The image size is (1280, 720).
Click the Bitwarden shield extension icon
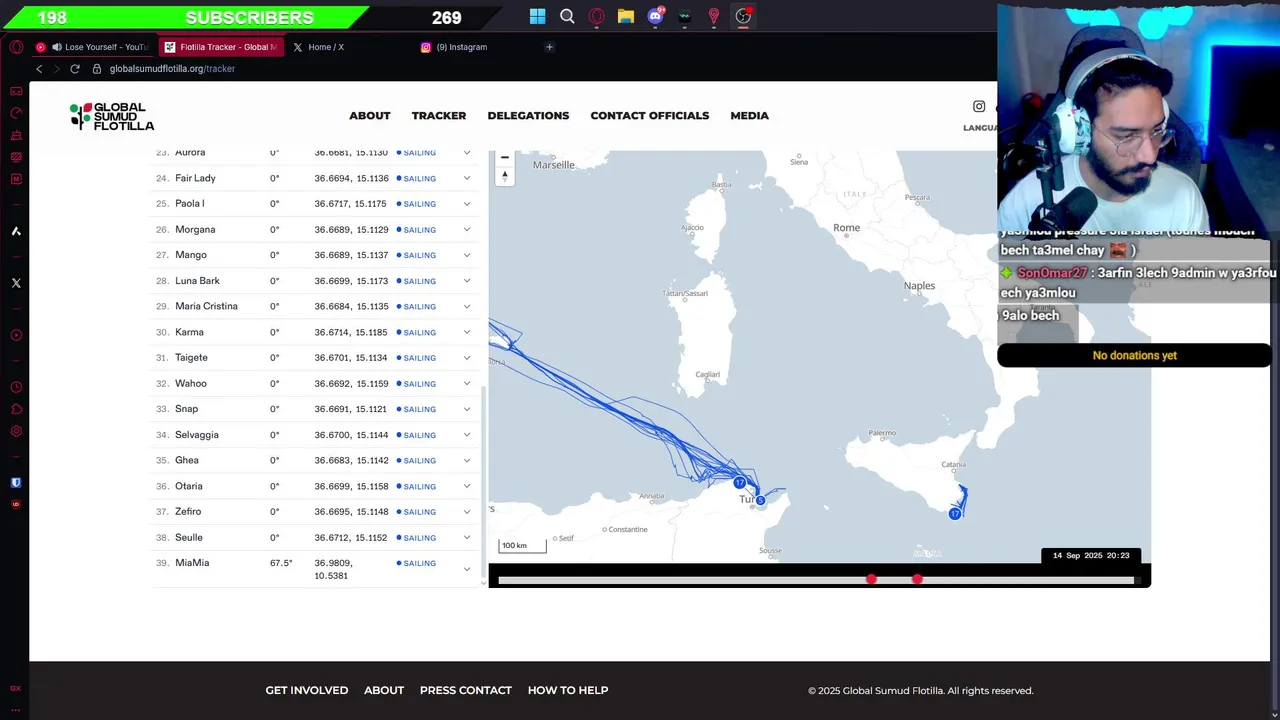tap(16, 482)
